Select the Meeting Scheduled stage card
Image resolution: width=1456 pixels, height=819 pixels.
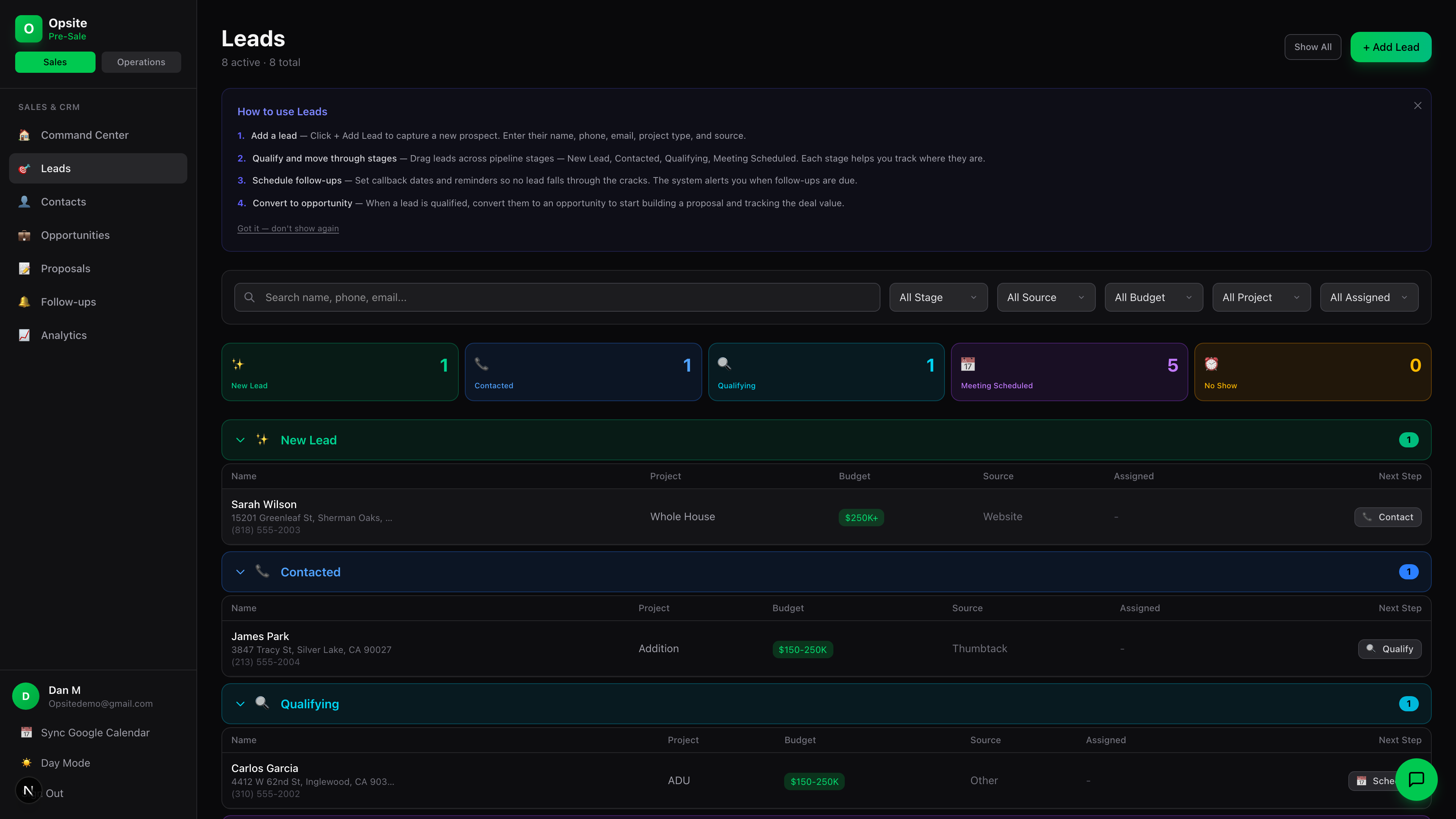tap(1069, 371)
